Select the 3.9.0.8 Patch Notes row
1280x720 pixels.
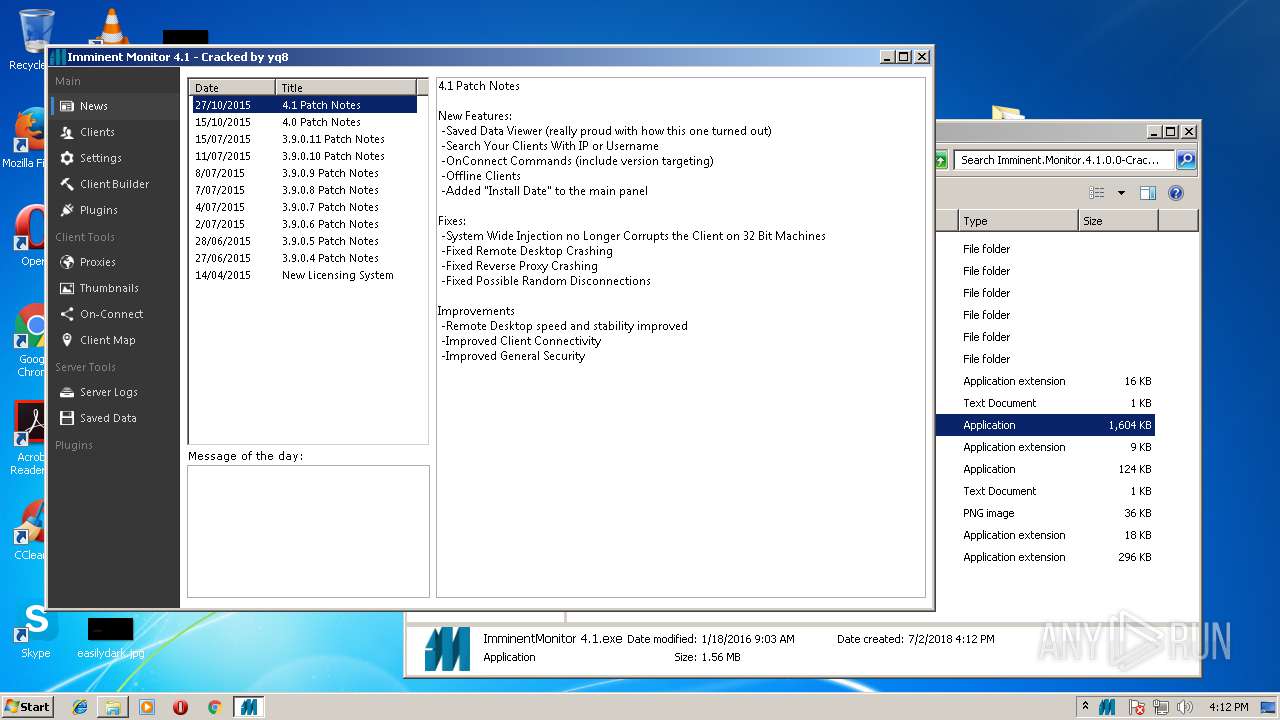coord(304,190)
